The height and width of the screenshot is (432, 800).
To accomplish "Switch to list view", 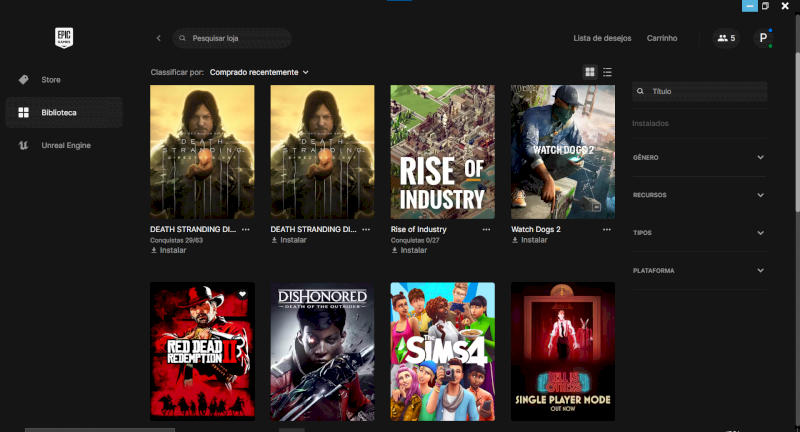I will [x=607, y=72].
